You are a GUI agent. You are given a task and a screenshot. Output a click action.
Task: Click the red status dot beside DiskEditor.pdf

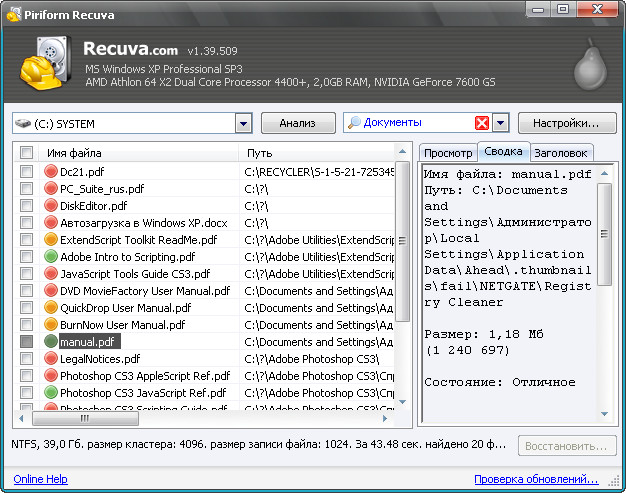pyautogui.click(x=51, y=206)
